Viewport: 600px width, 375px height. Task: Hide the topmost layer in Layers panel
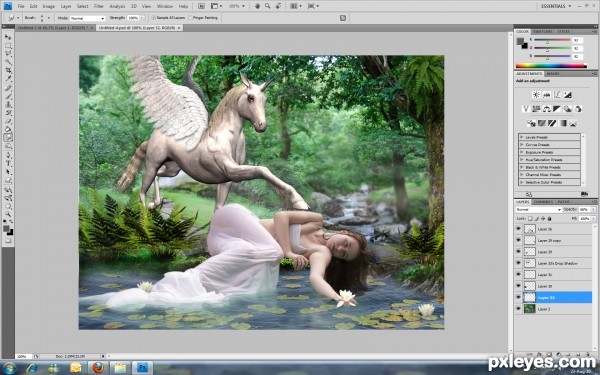coord(518,229)
